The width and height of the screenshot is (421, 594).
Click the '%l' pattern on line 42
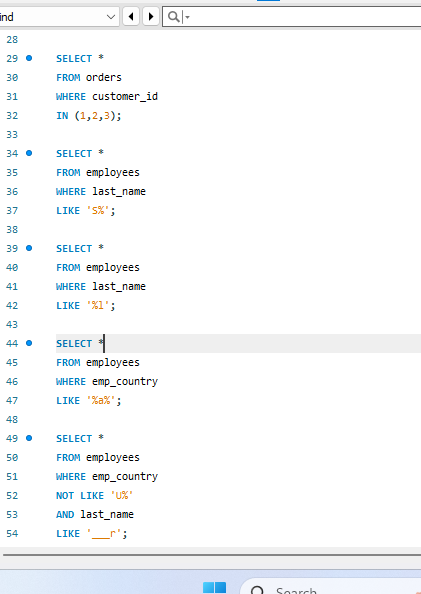[98, 305]
